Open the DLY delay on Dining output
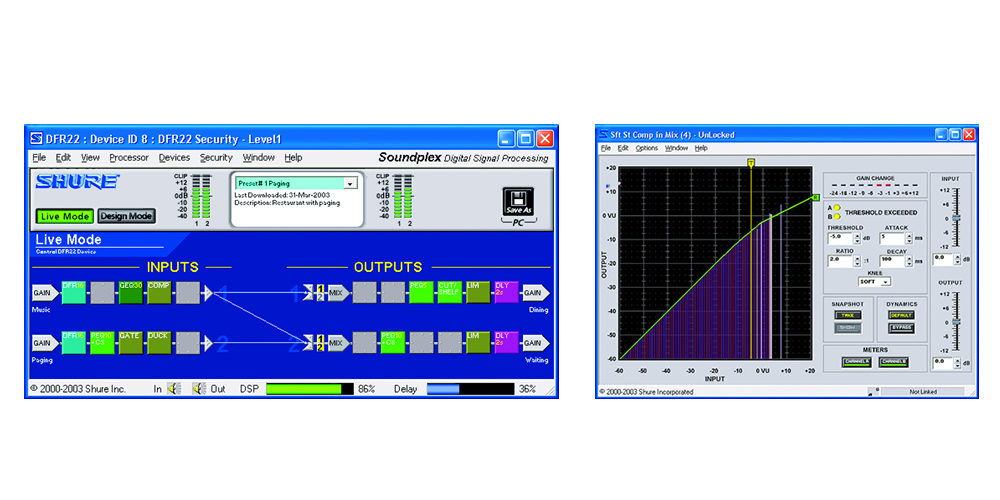 [x=506, y=292]
